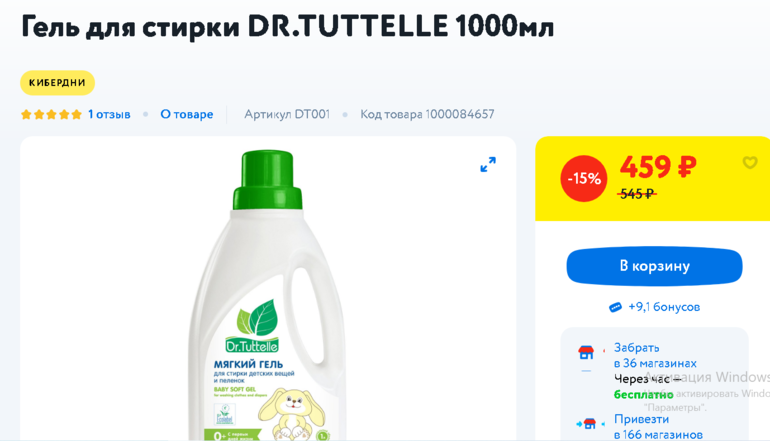This screenshot has height=441, width=770.
Task: Open 'Забрать в 36 магазинах' pickup option
Action: 655,356
